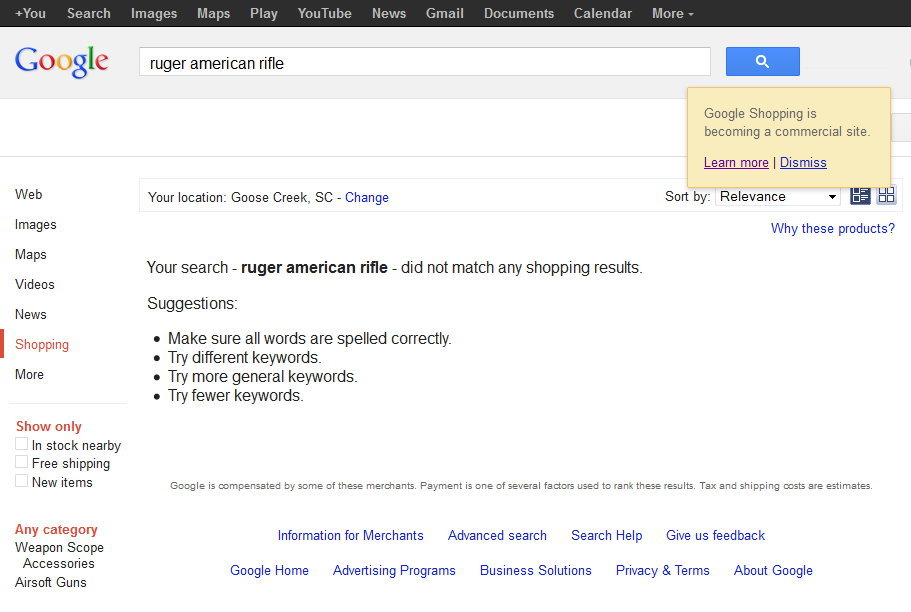911x612 pixels.
Task: Expand More in the left sidebar
Action: [28, 374]
